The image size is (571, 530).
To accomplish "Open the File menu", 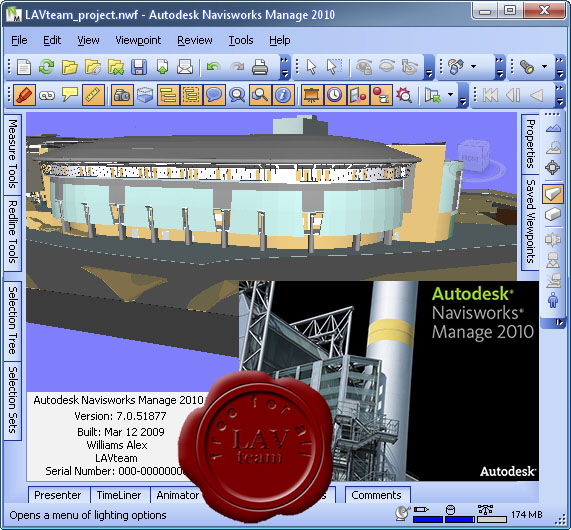I will click(19, 40).
